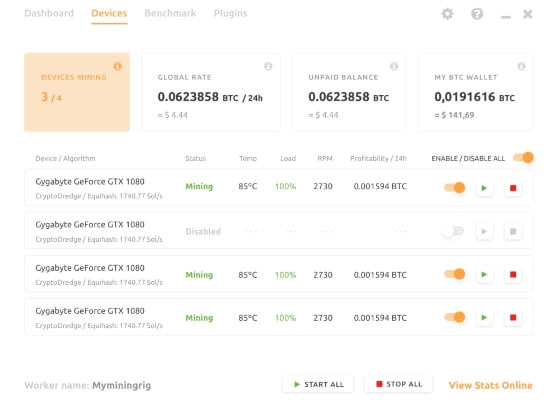This screenshot has height=400, width=560.
Task: Enable the disabled second GTX 1080 switch
Action: pyautogui.click(x=453, y=231)
